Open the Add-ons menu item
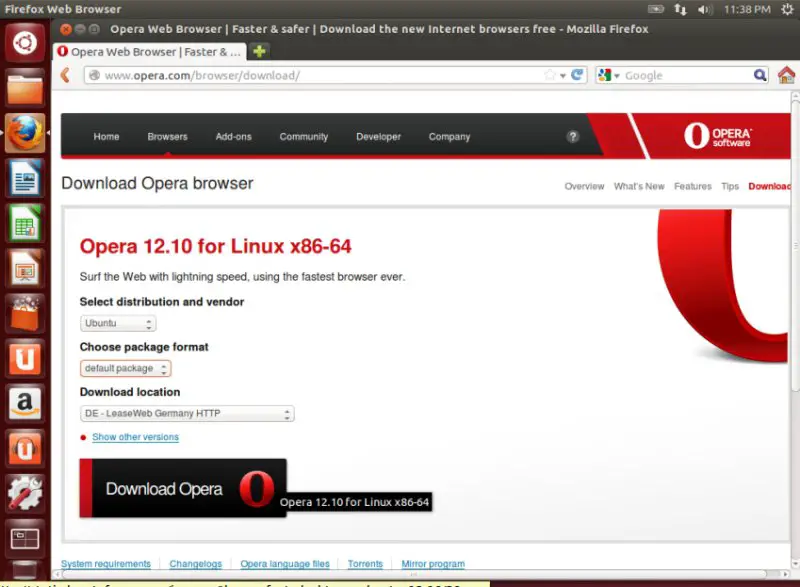800x587 pixels. (233, 136)
